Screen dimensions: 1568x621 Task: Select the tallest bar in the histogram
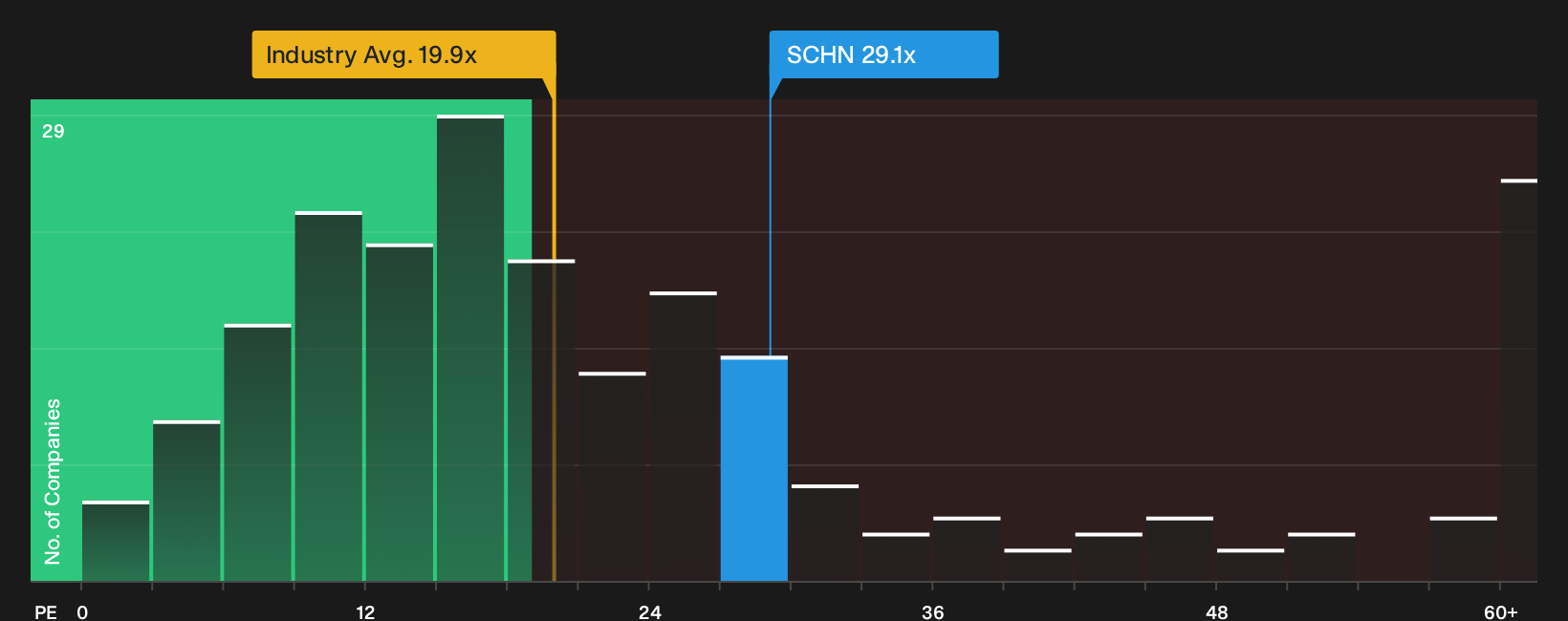point(470,348)
